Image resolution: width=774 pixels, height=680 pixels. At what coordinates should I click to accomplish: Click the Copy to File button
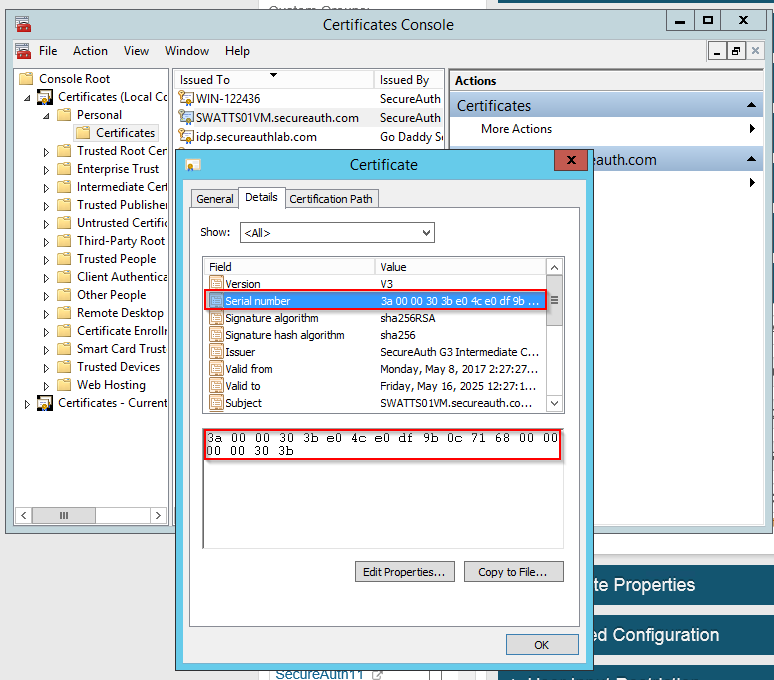tap(513, 571)
